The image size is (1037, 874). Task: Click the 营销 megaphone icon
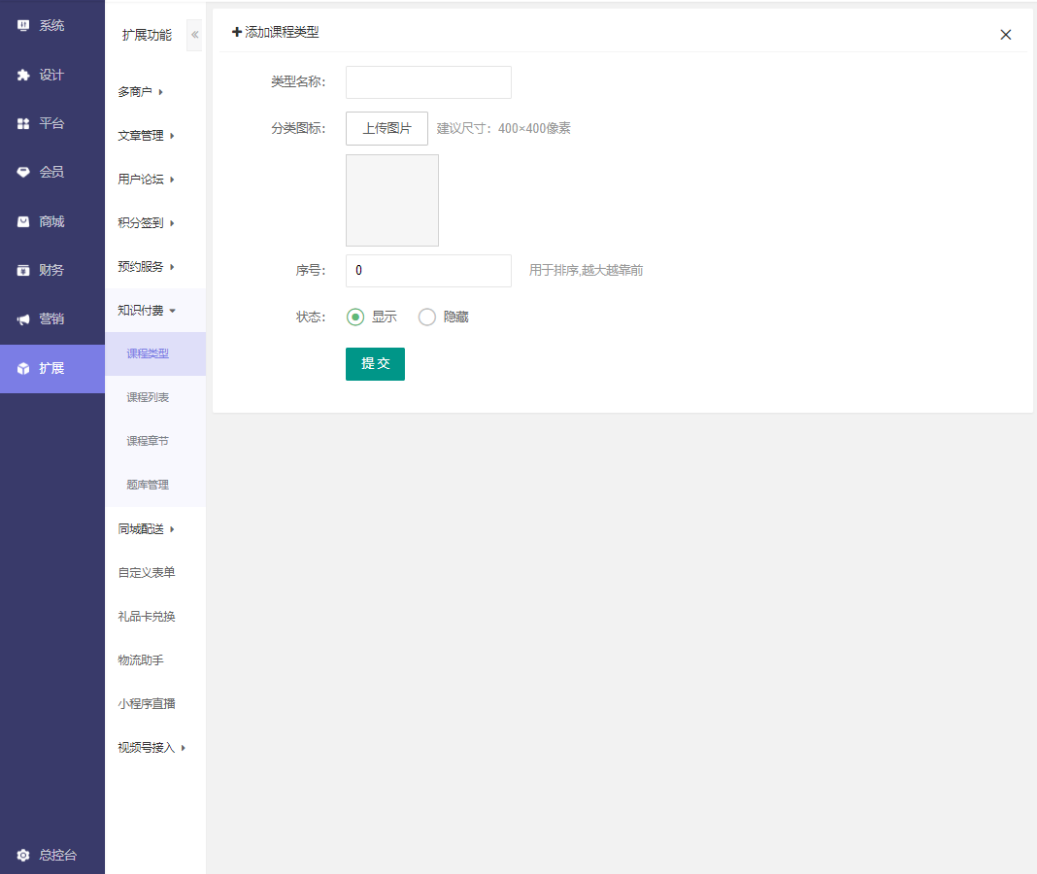(23, 319)
